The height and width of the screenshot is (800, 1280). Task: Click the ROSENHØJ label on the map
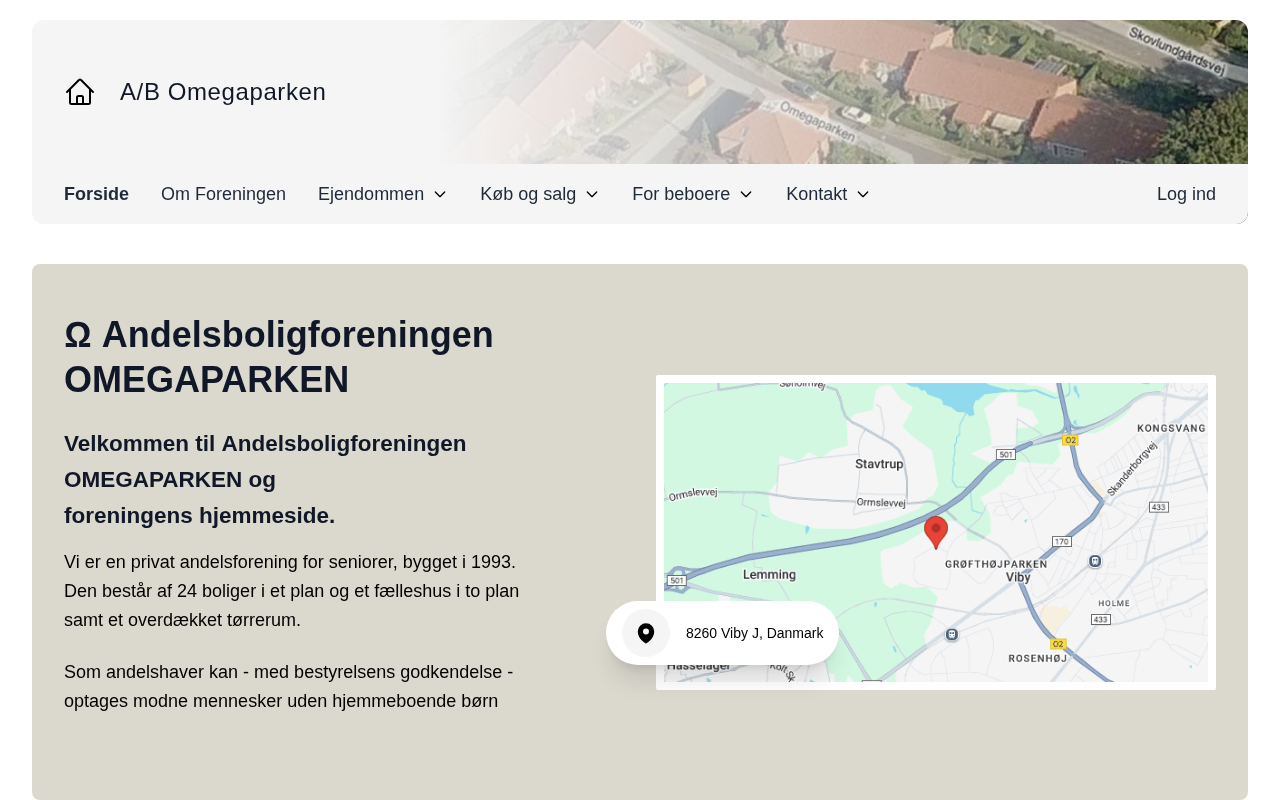coord(1037,658)
